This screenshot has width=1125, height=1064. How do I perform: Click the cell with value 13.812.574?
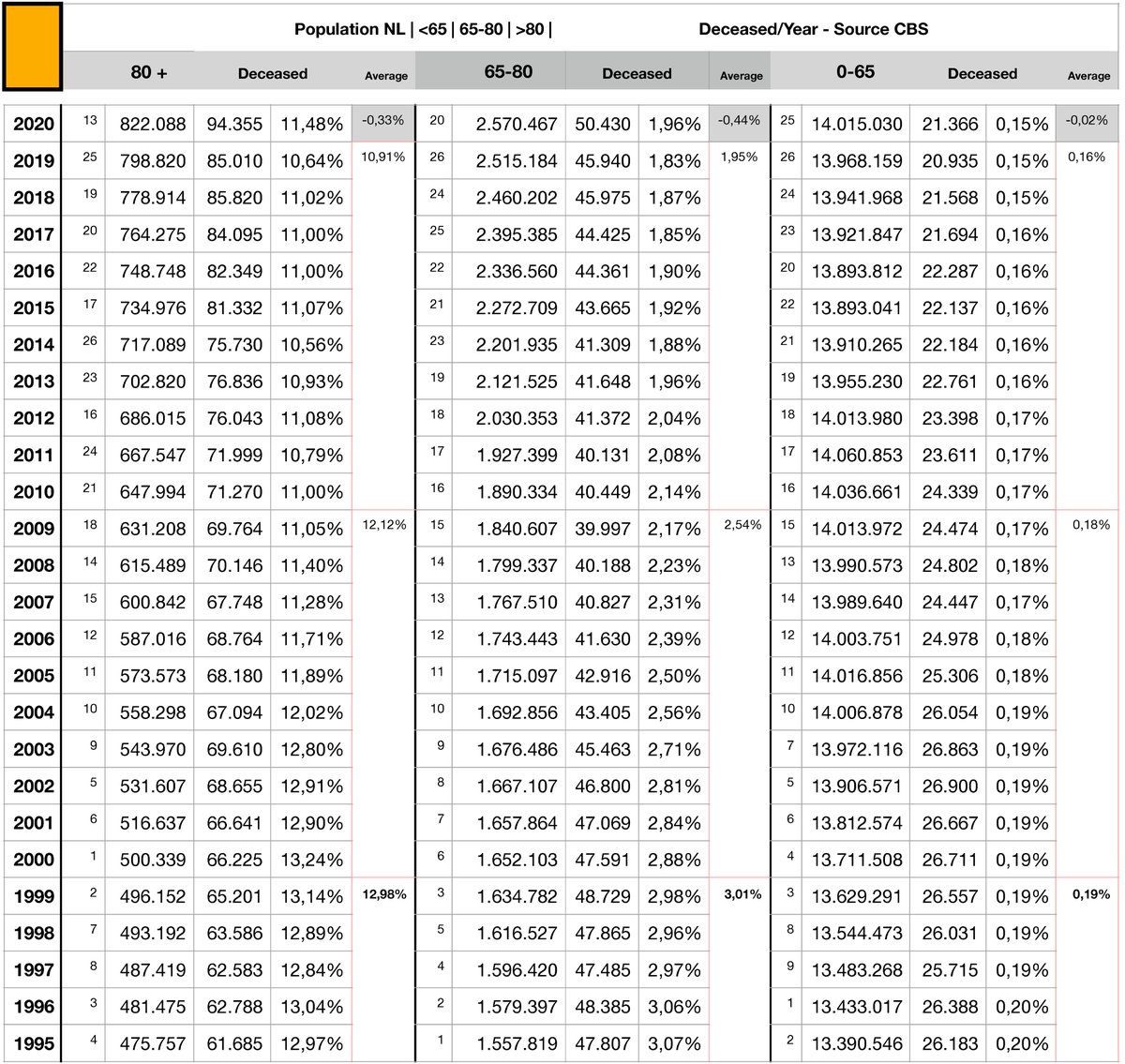pyautogui.click(x=857, y=823)
